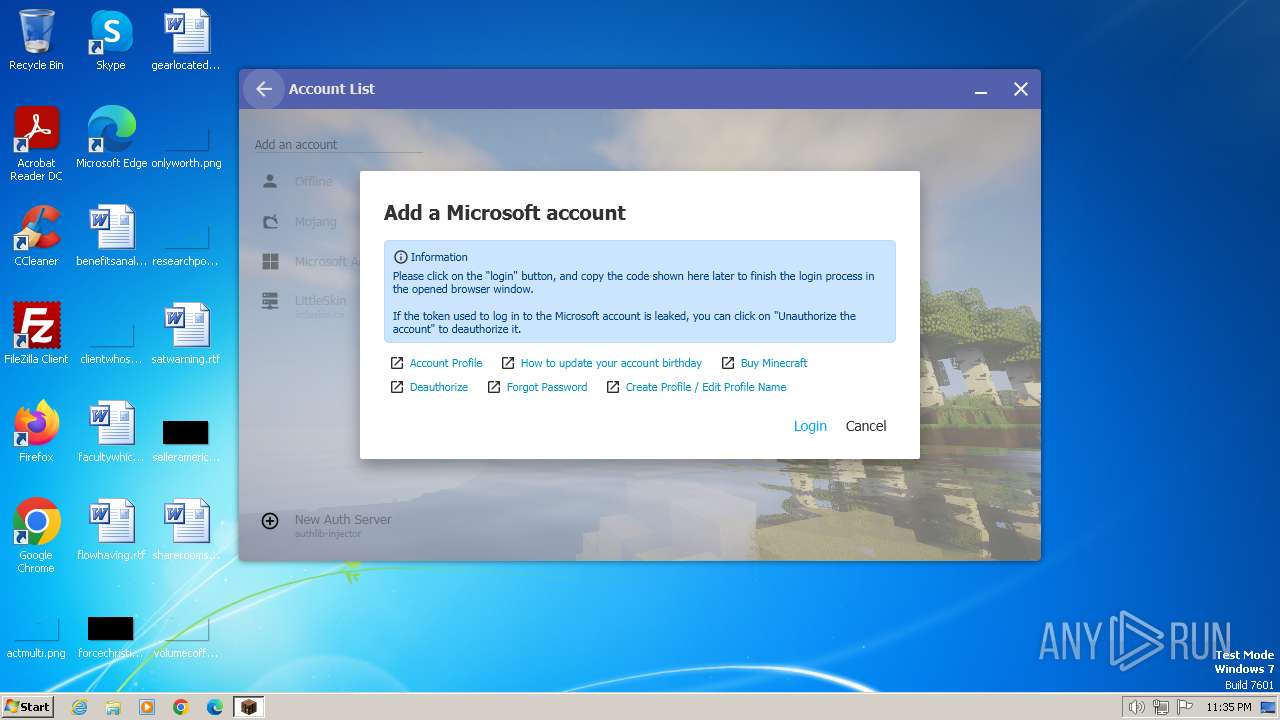Viewport: 1280px width, 720px height.
Task: Minimize the Account List launcher window
Action: tap(981, 89)
